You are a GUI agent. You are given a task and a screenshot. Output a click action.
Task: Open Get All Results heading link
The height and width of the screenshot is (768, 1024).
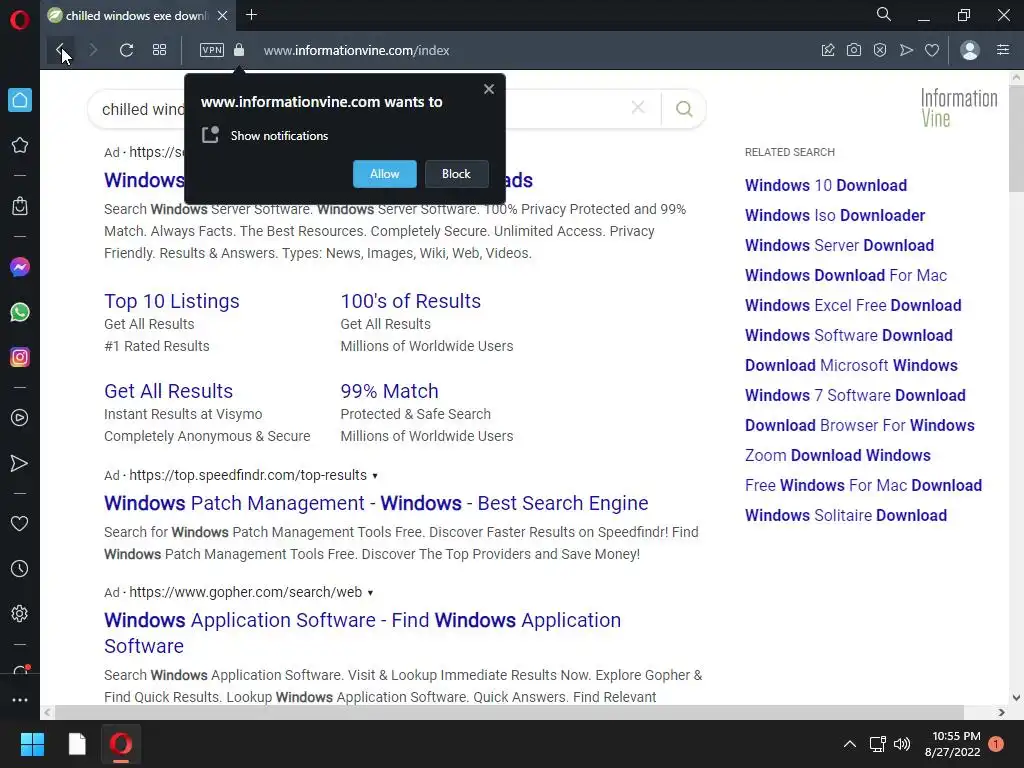pyautogui.click(x=168, y=391)
